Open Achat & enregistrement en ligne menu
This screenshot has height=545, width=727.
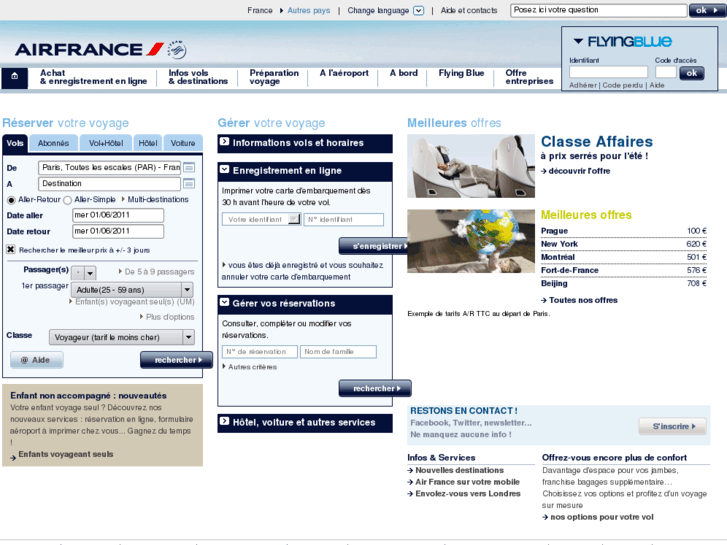tap(93, 77)
